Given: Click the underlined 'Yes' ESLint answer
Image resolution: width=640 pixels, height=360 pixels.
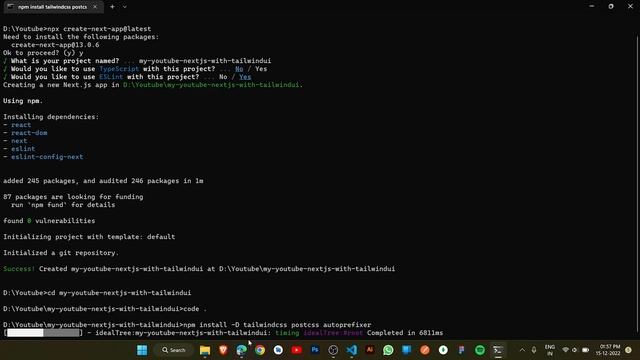Looking at the screenshot, I should (x=245, y=77).
